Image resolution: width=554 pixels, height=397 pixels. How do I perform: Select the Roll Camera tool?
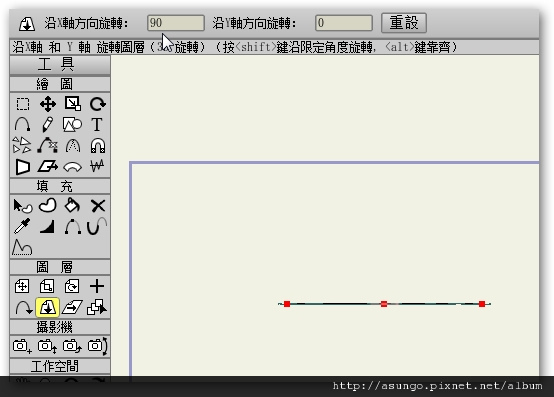tap(72, 346)
